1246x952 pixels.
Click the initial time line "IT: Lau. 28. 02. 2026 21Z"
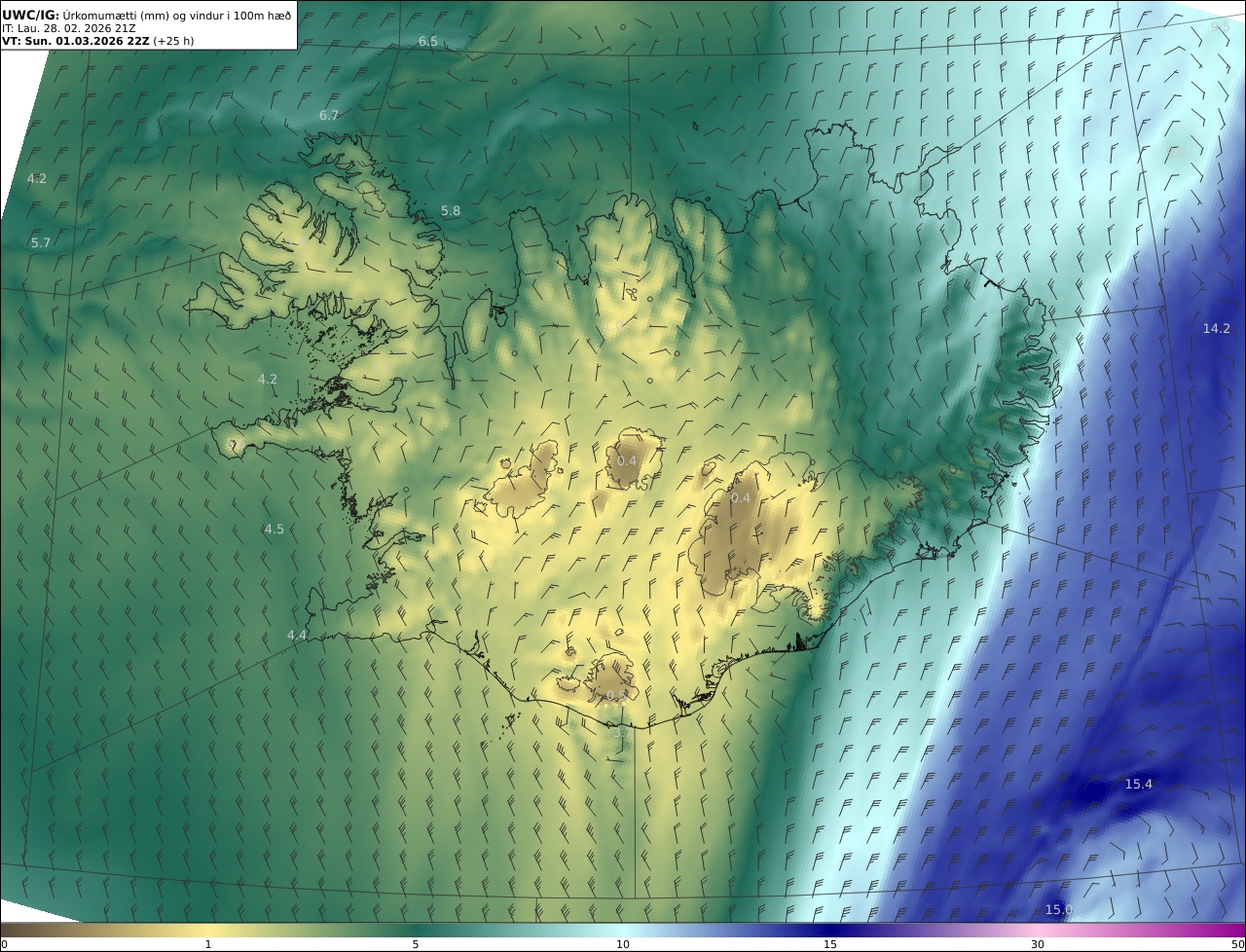[69, 28]
